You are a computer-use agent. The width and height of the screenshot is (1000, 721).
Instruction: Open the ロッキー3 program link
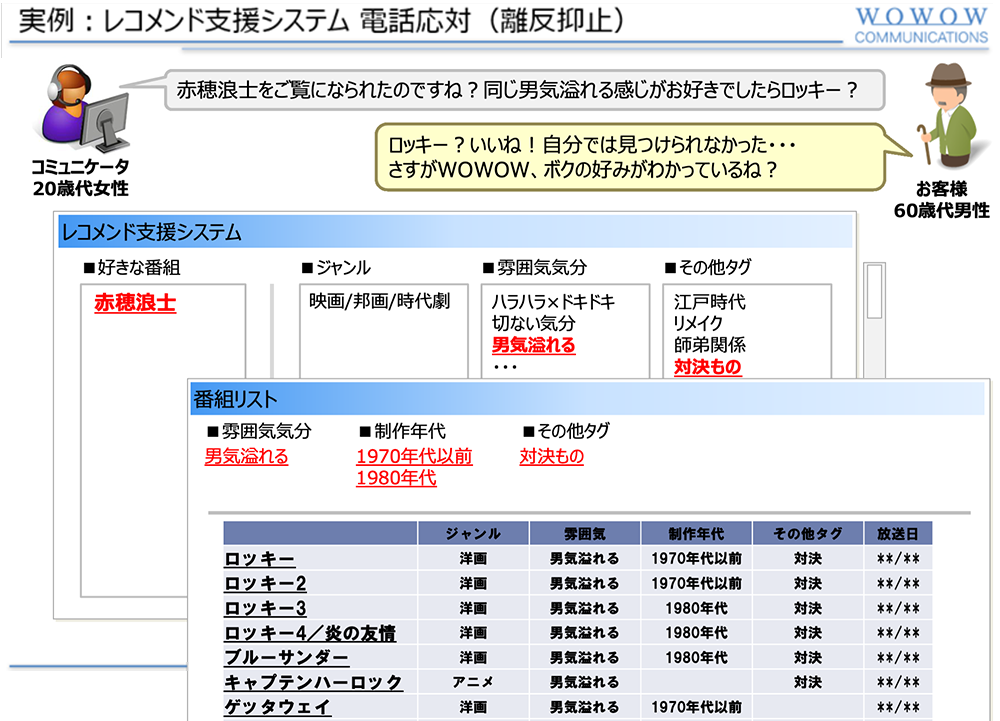265,609
